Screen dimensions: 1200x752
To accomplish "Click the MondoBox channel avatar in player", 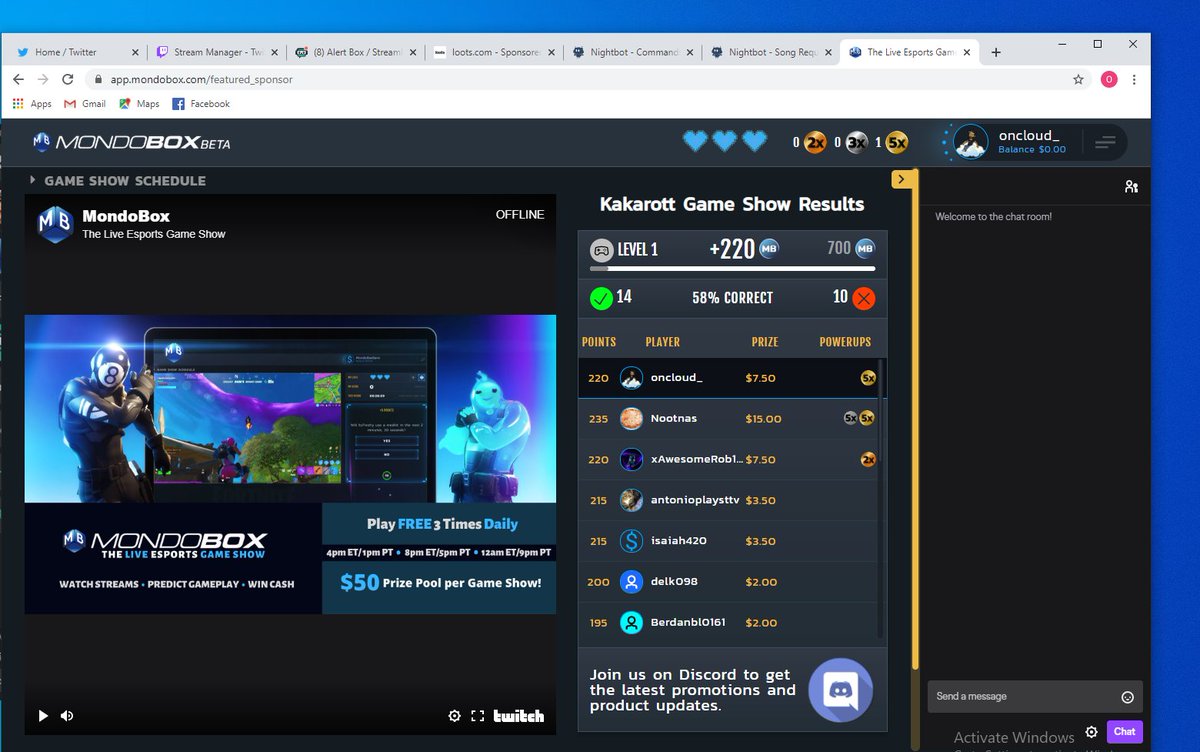I will click(x=55, y=224).
